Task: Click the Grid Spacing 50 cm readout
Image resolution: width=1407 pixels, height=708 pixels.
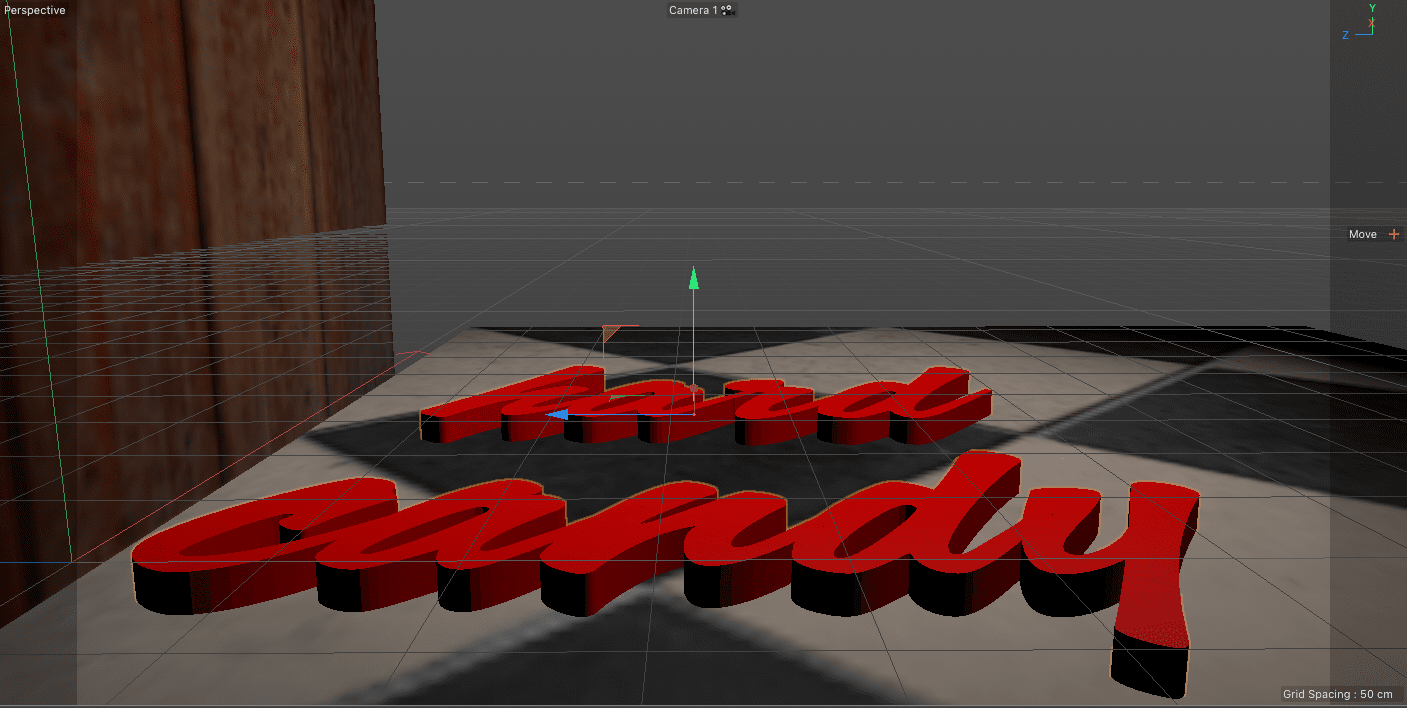Action: [1338, 694]
